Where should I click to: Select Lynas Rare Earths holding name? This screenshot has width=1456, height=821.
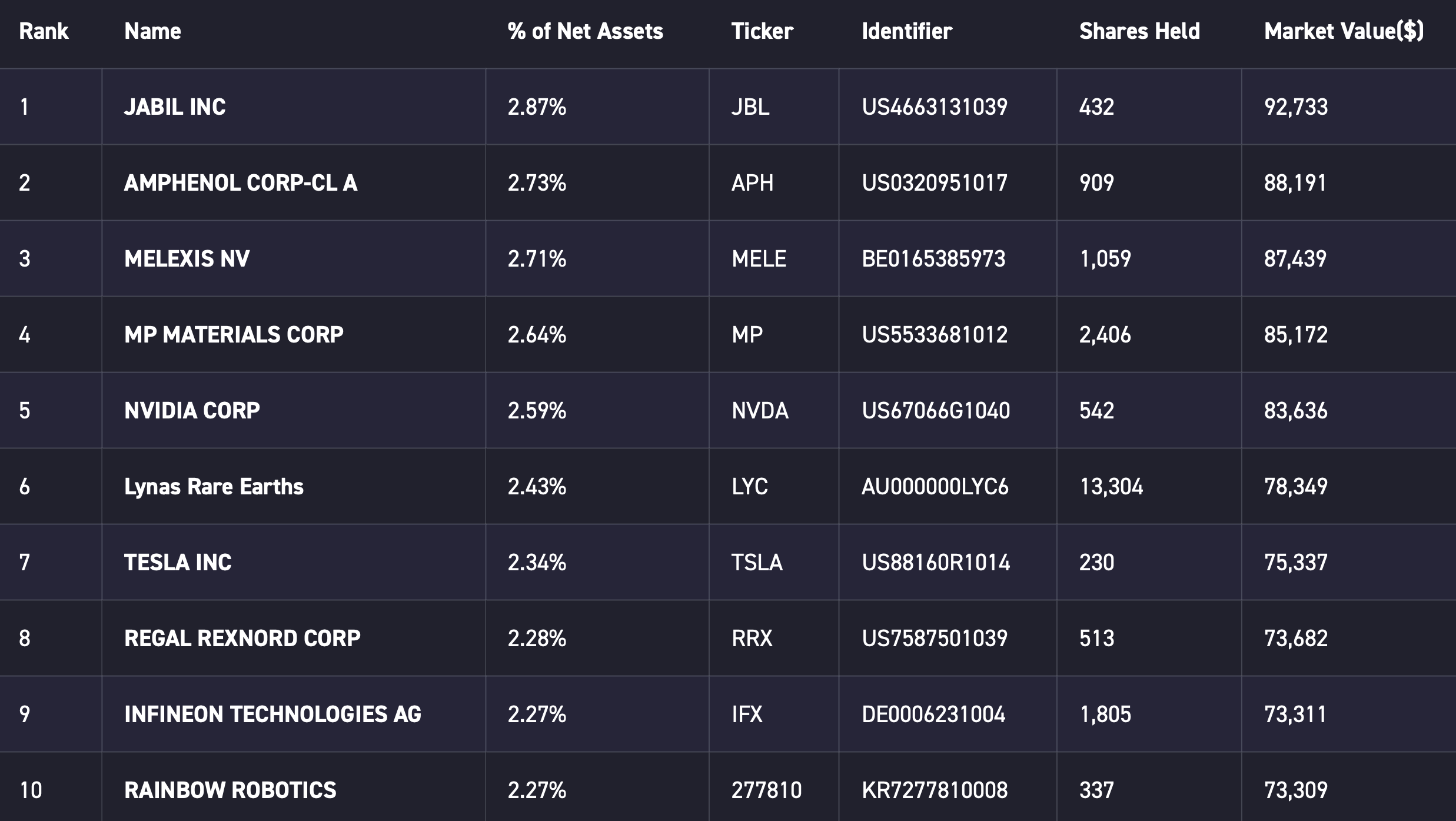[x=214, y=487]
